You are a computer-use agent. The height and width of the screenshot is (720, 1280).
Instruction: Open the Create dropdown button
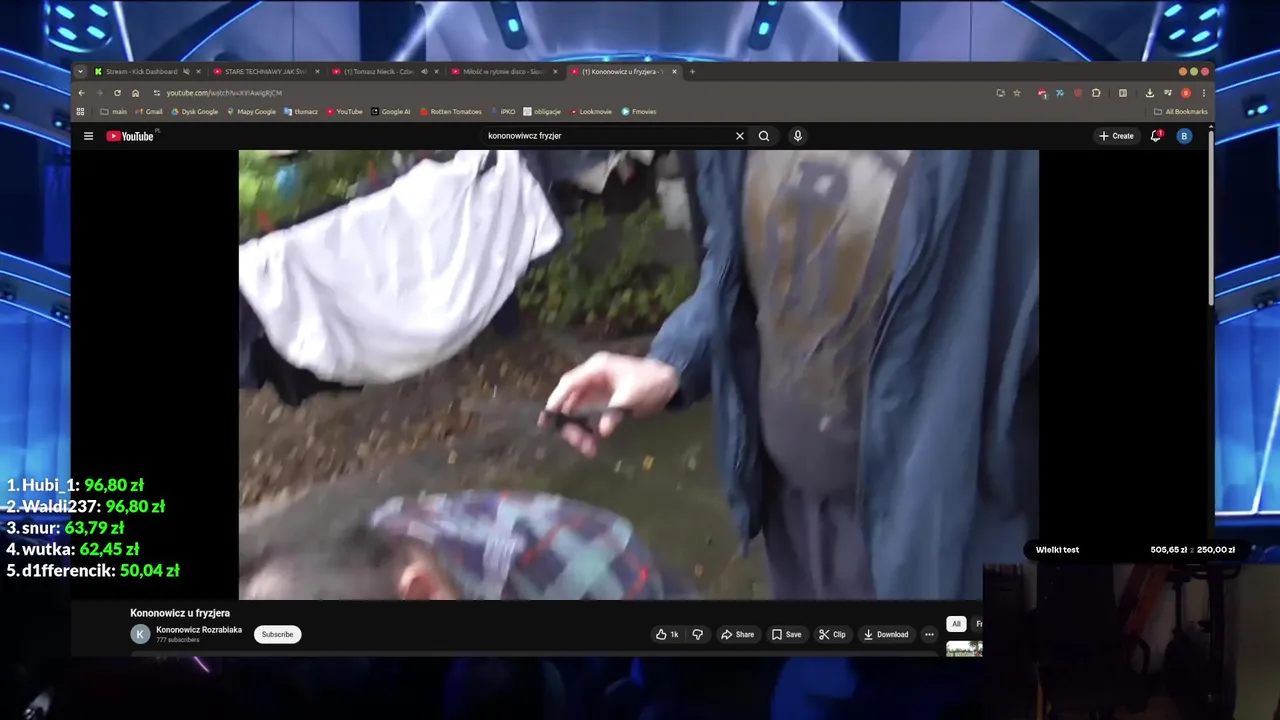coord(1117,136)
